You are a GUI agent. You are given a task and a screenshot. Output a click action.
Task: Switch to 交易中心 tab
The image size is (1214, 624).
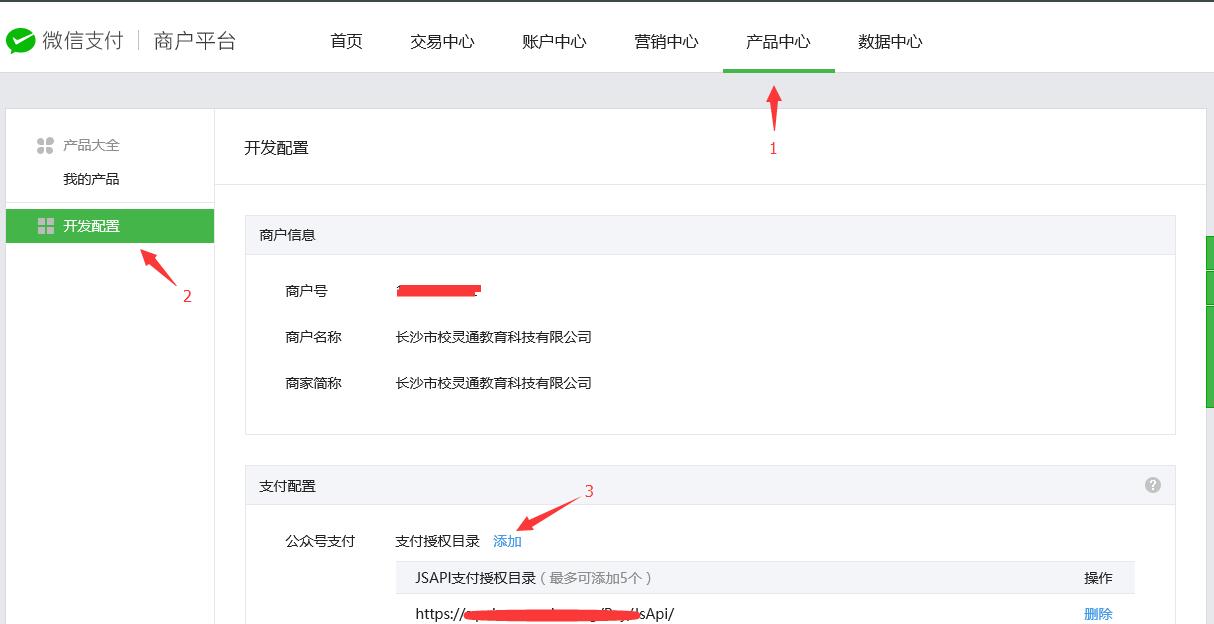pyautogui.click(x=442, y=42)
